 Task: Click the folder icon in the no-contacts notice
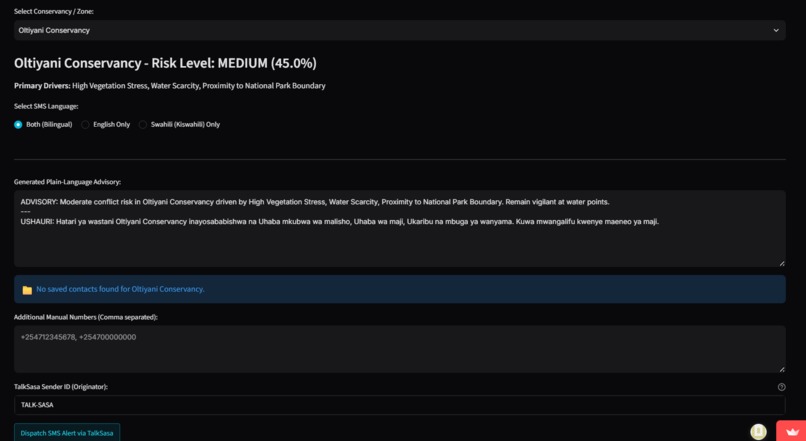pyautogui.click(x=27, y=290)
